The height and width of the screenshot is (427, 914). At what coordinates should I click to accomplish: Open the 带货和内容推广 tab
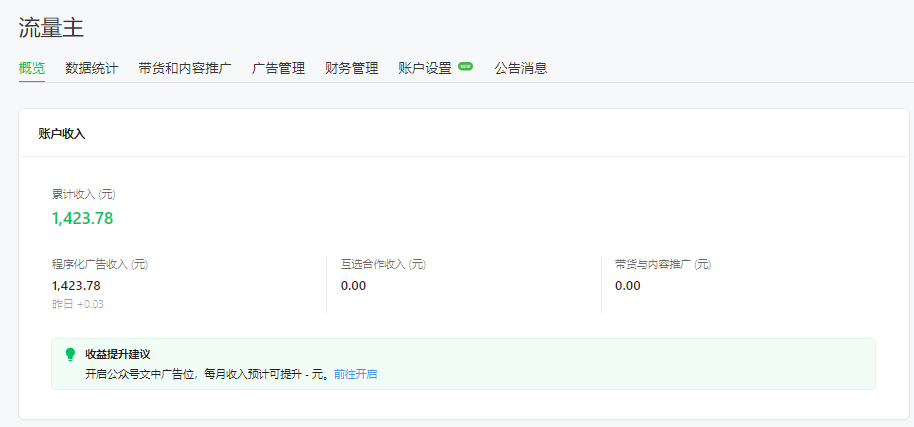pyautogui.click(x=185, y=68)
